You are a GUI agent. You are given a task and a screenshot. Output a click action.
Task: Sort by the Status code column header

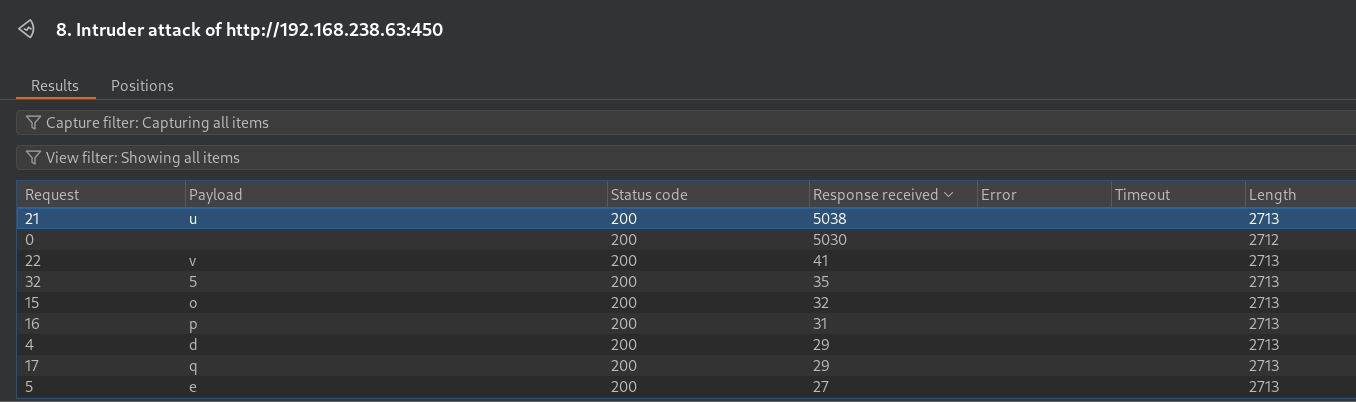tap(708, 195)
